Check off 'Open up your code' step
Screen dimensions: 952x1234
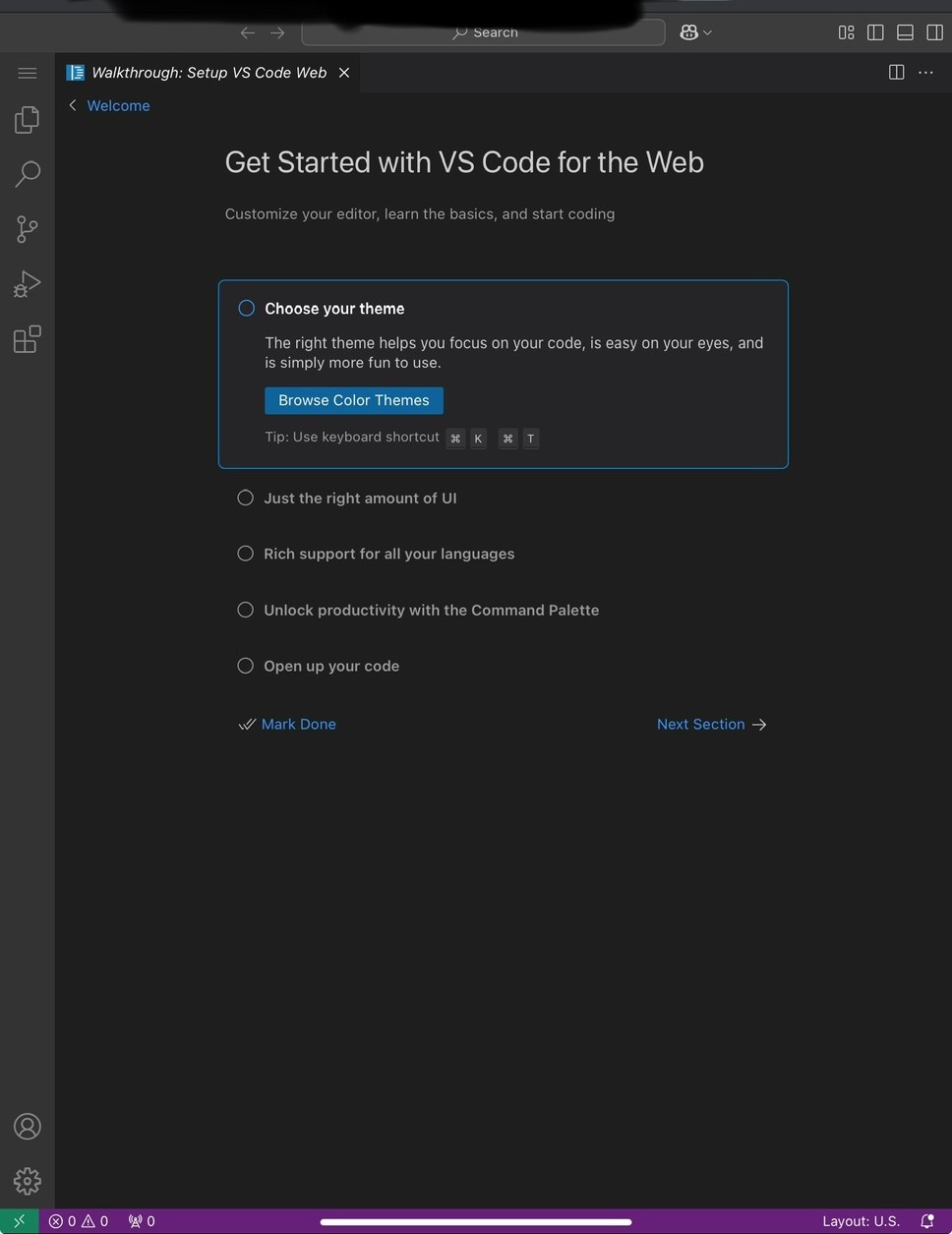(x=246, y=666)
